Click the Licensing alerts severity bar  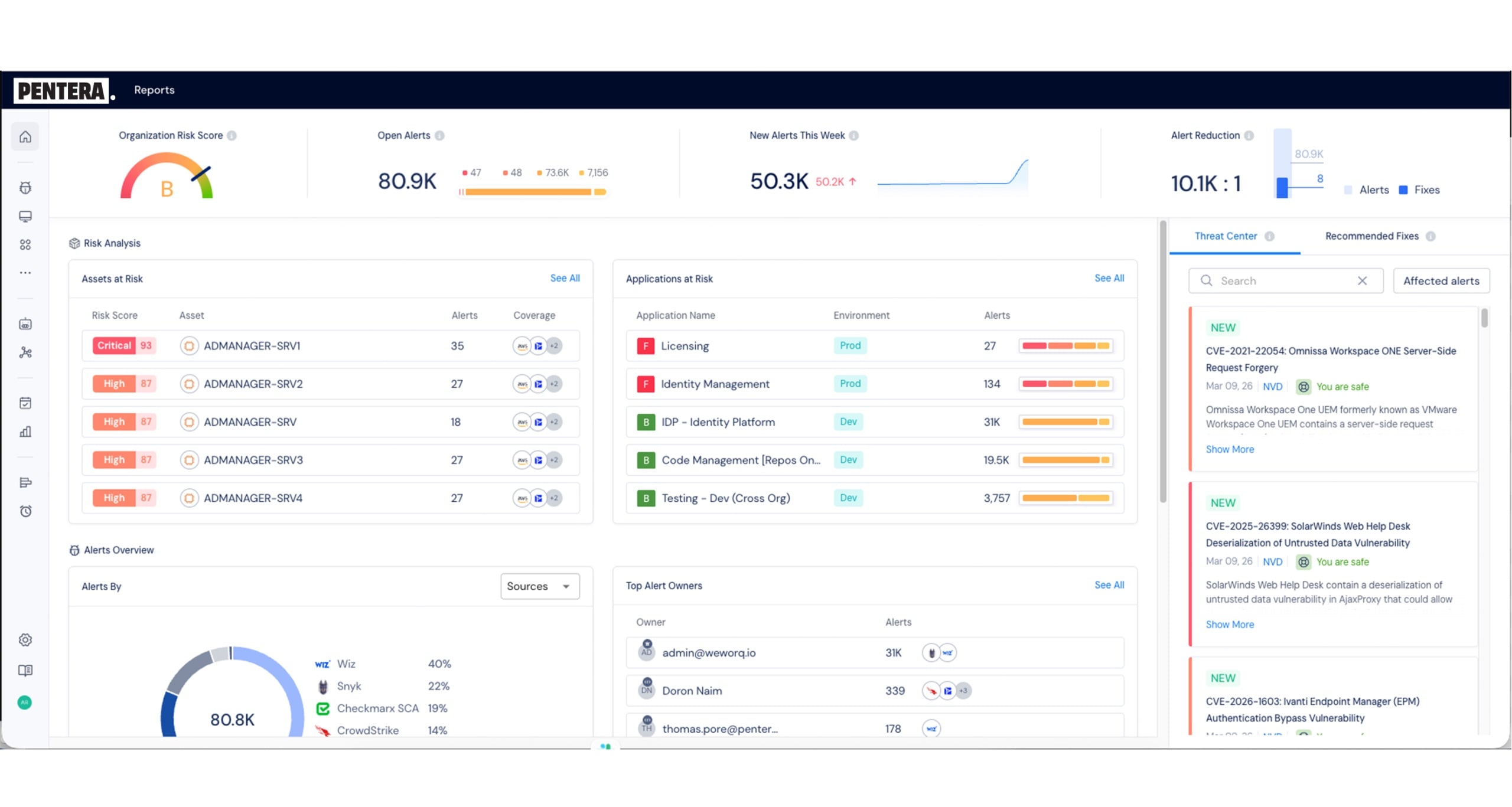(x=1065, y=346)
